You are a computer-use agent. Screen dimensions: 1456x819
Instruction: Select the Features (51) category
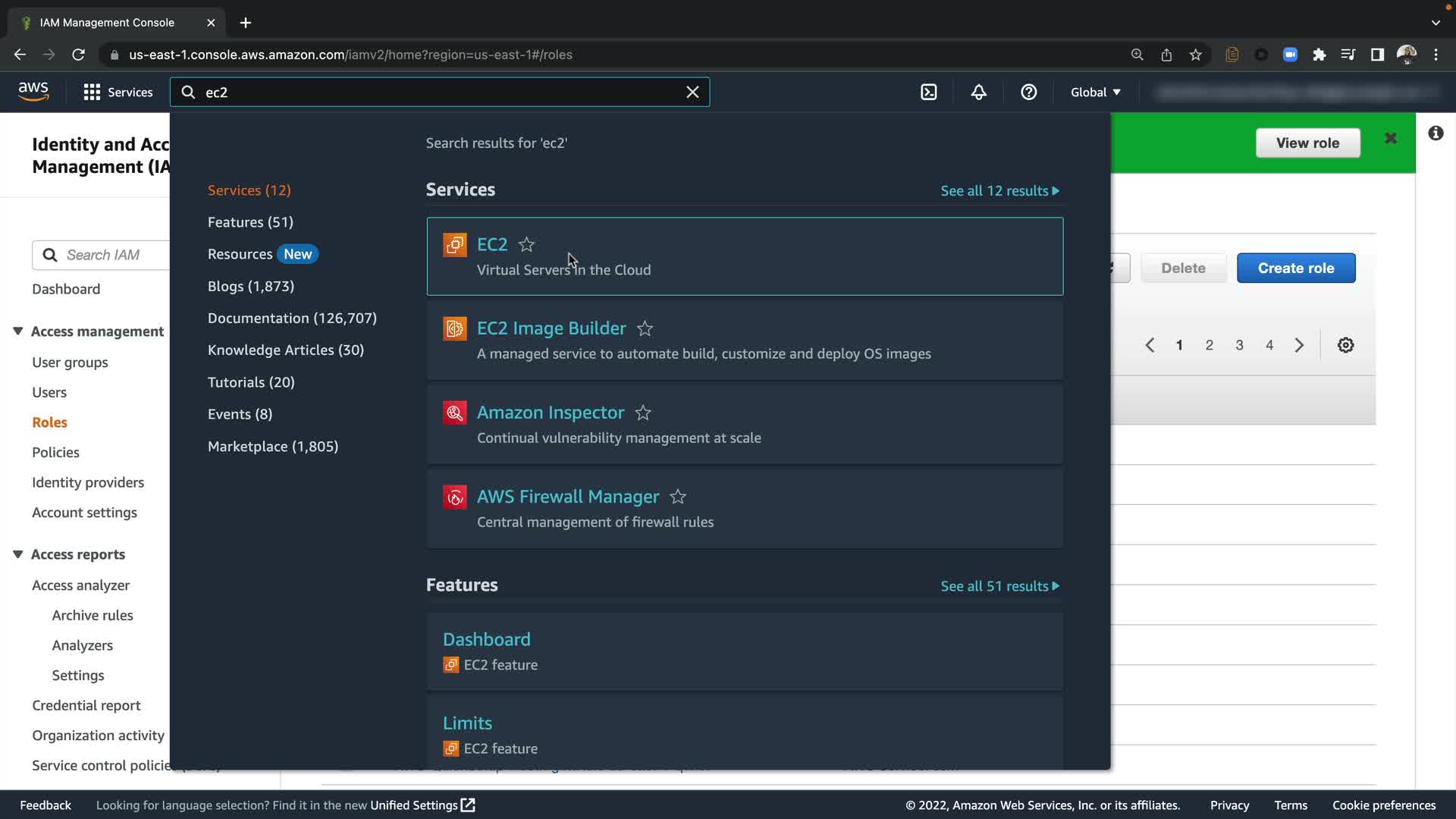250,222
